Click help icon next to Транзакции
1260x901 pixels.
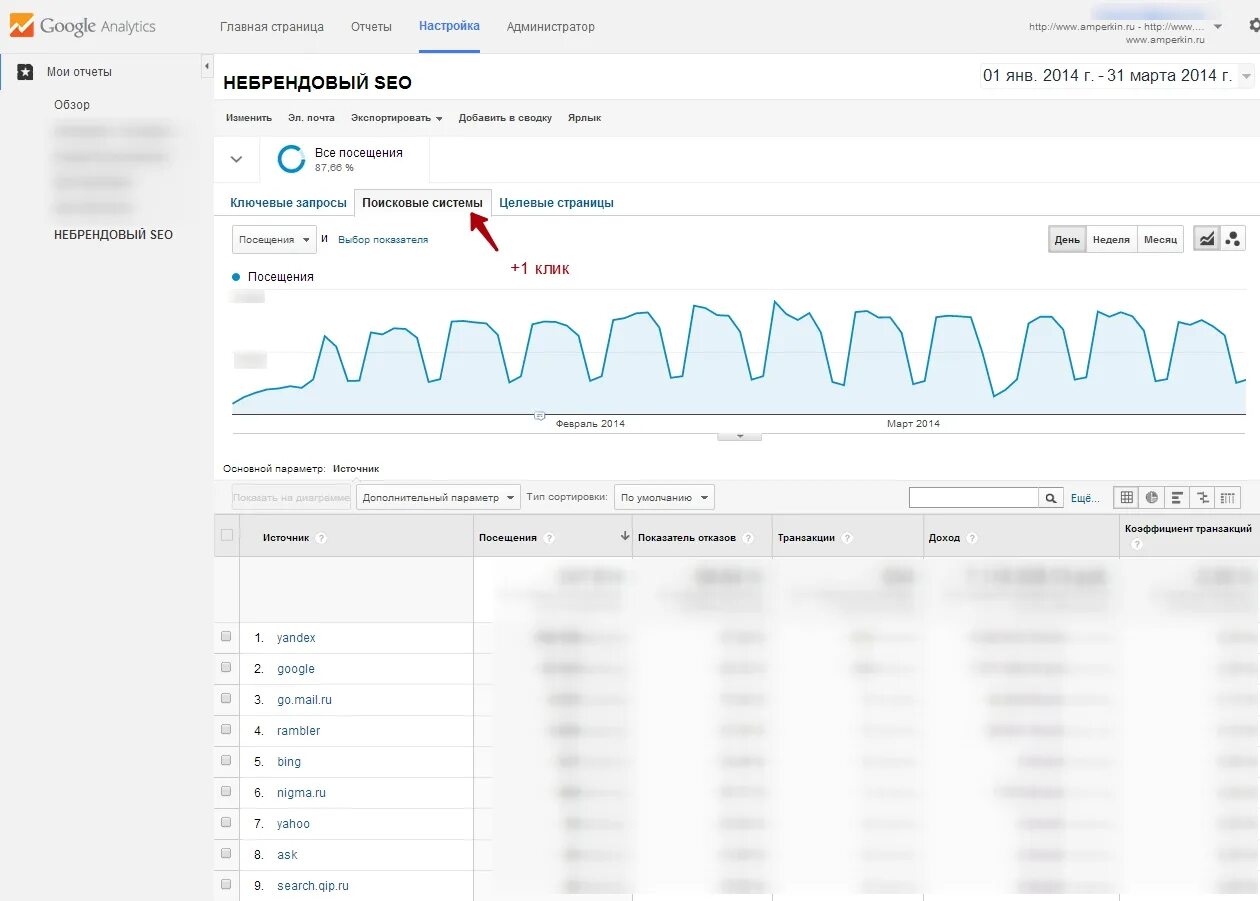[x=847, y=538]
